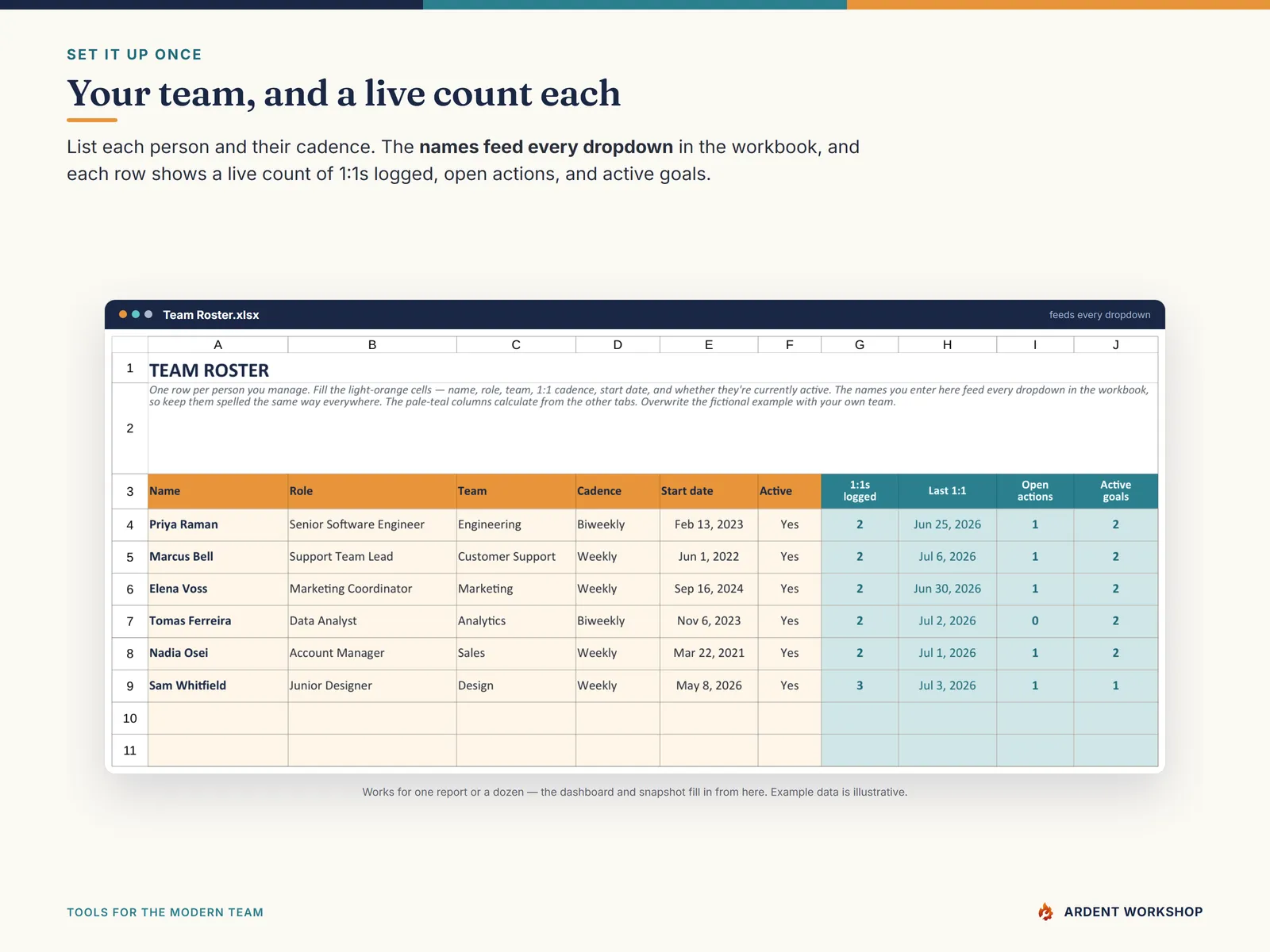Select column G header

[860, 344]
